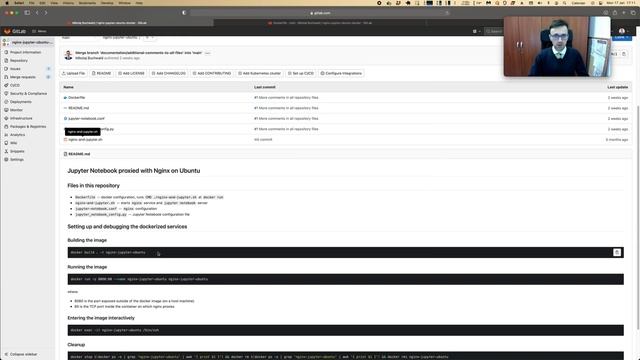This screenshot has height=360, width=640.
Task: Open the merge branch commit link
Action: (x=138, y=53)
